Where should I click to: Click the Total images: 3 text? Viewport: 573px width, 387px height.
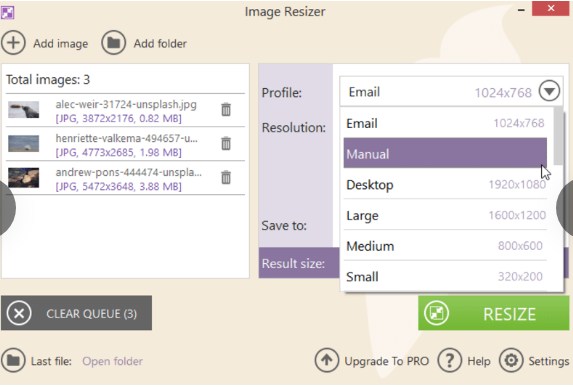coord(48,80)
